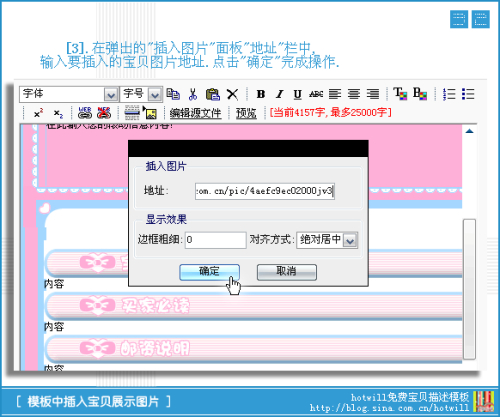500x417 pixels.
Task: Click the scissors cut icon
Action: (193, 94)
